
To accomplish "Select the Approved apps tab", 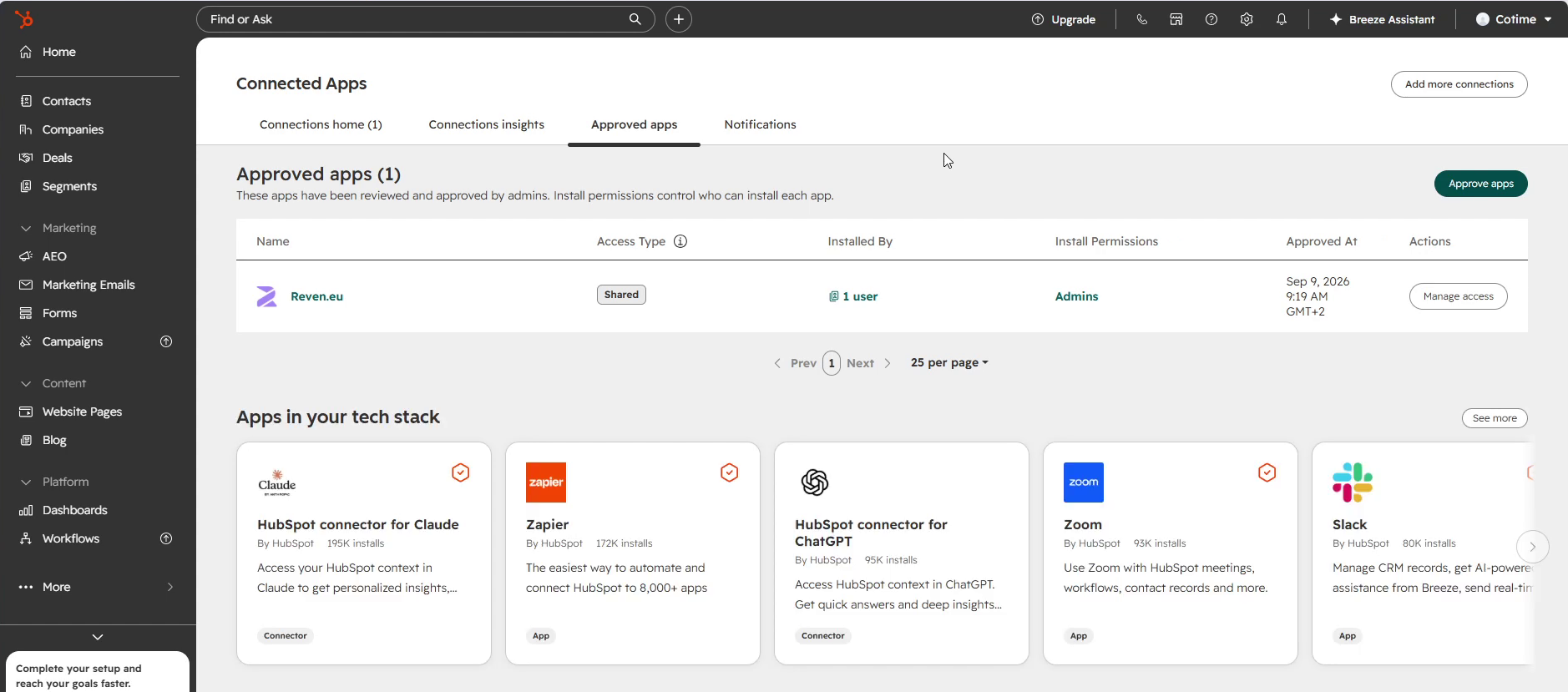I will [634, 124].
